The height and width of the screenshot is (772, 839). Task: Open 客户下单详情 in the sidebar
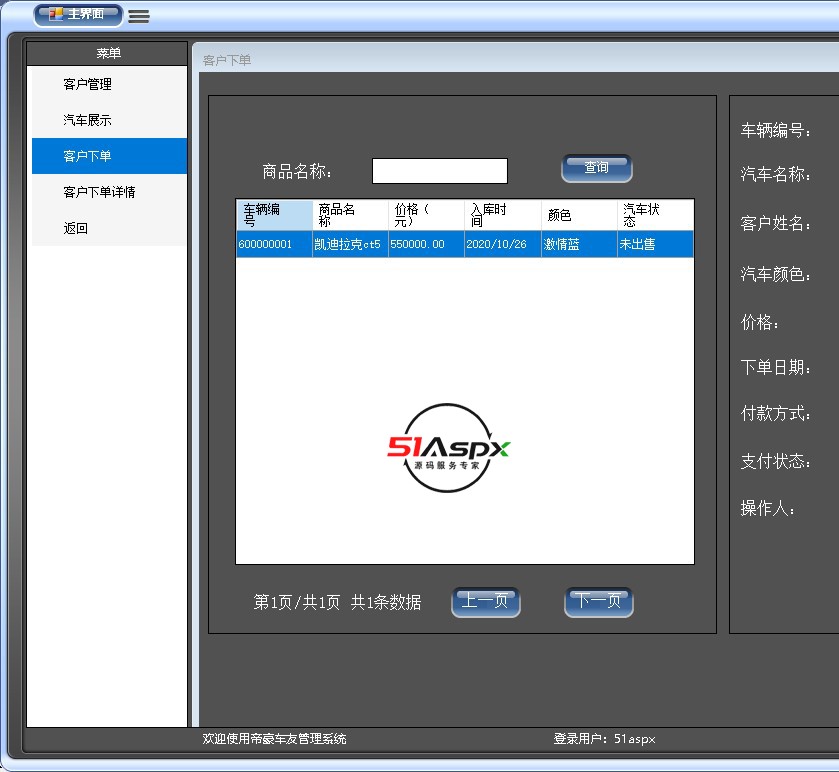(x=99, y=192)
